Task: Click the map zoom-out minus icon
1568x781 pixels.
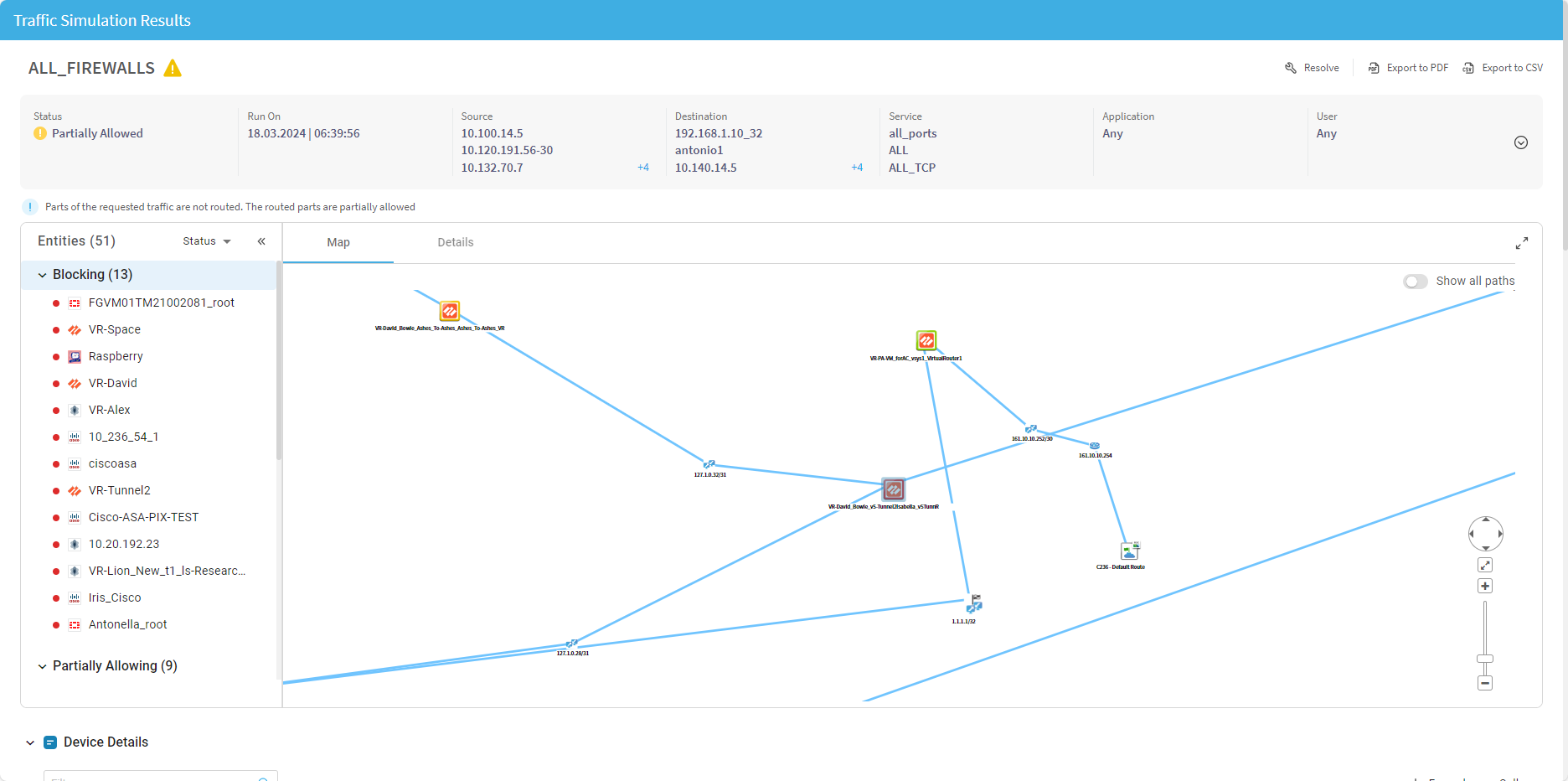Action: 1485,684
